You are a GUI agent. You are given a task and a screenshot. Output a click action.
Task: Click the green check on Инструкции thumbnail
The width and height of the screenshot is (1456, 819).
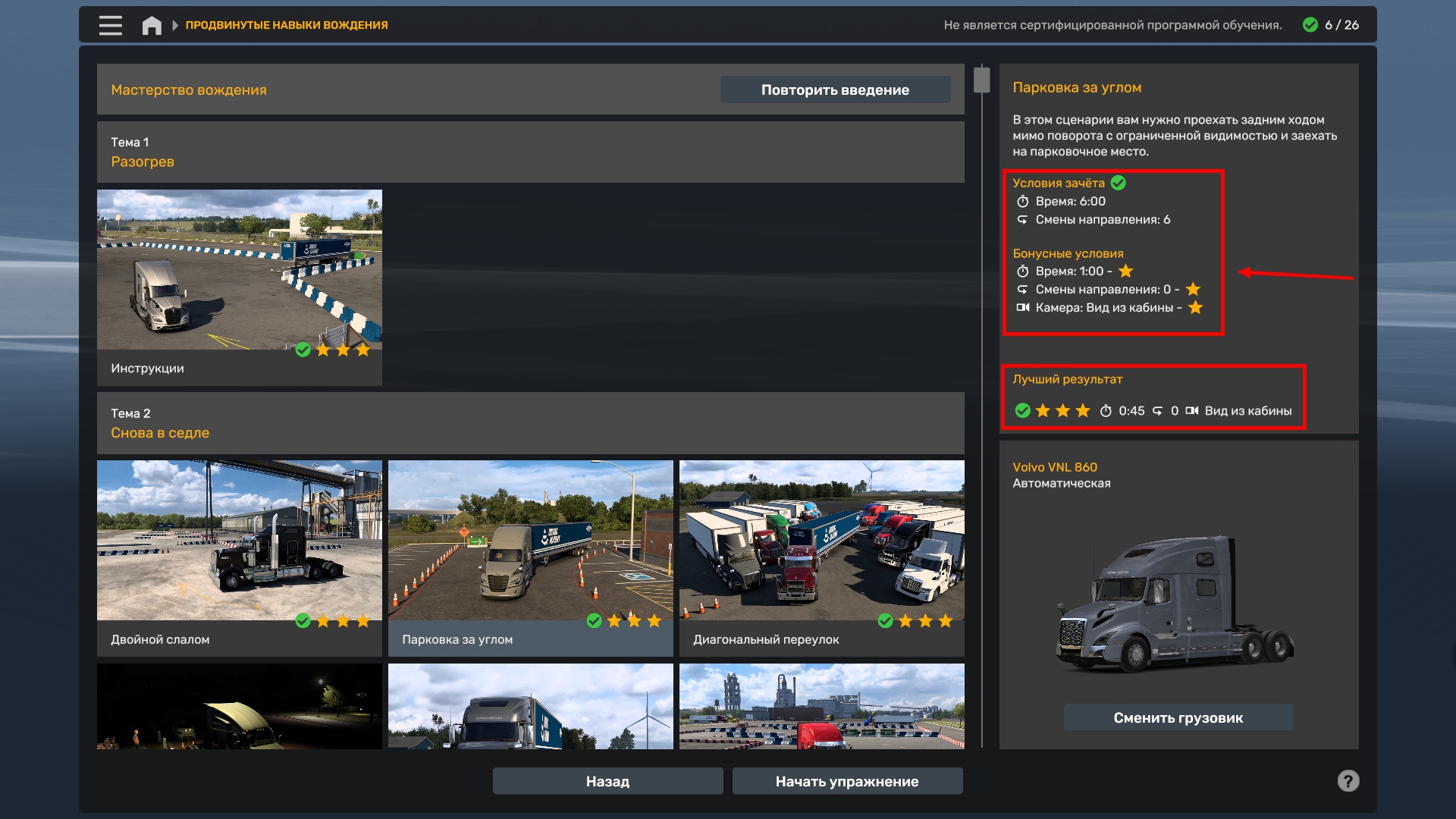tap(303, 350)
